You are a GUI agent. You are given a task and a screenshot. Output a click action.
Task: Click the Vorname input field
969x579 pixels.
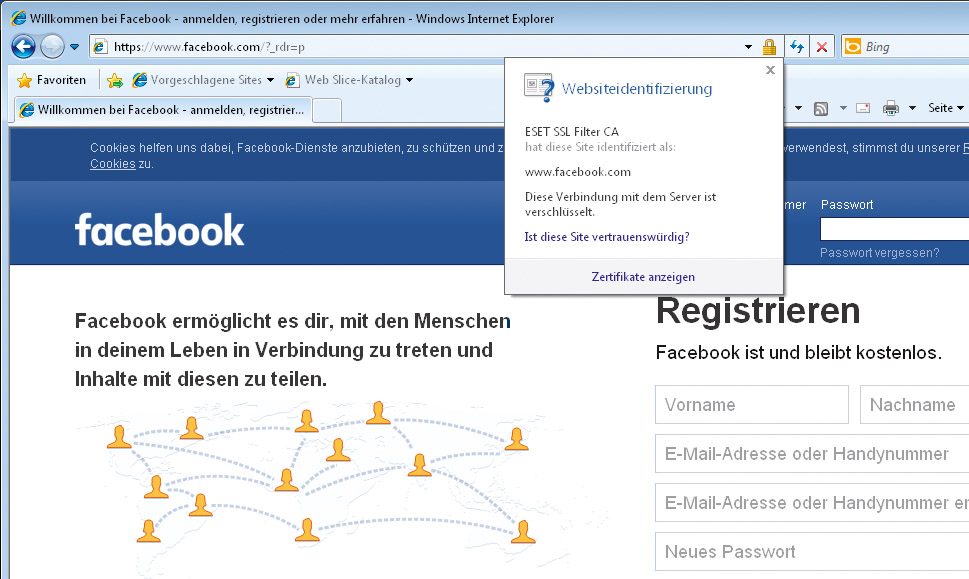[752, 405]
